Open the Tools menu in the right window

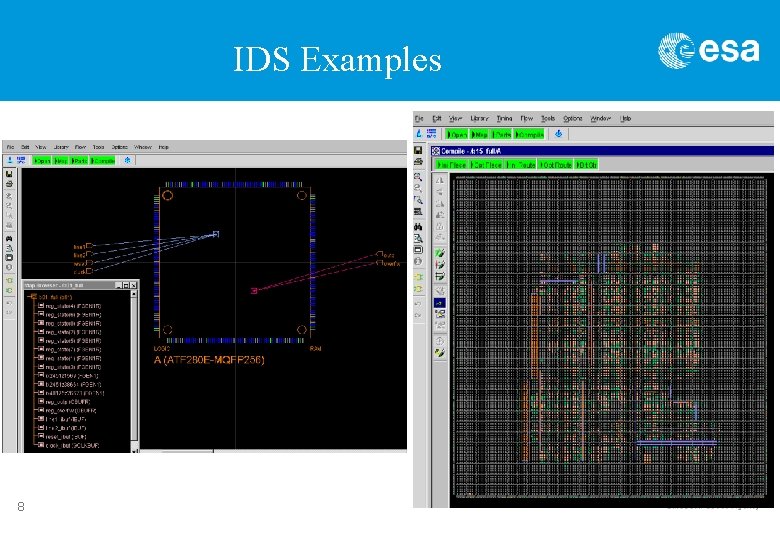(548, 118)
